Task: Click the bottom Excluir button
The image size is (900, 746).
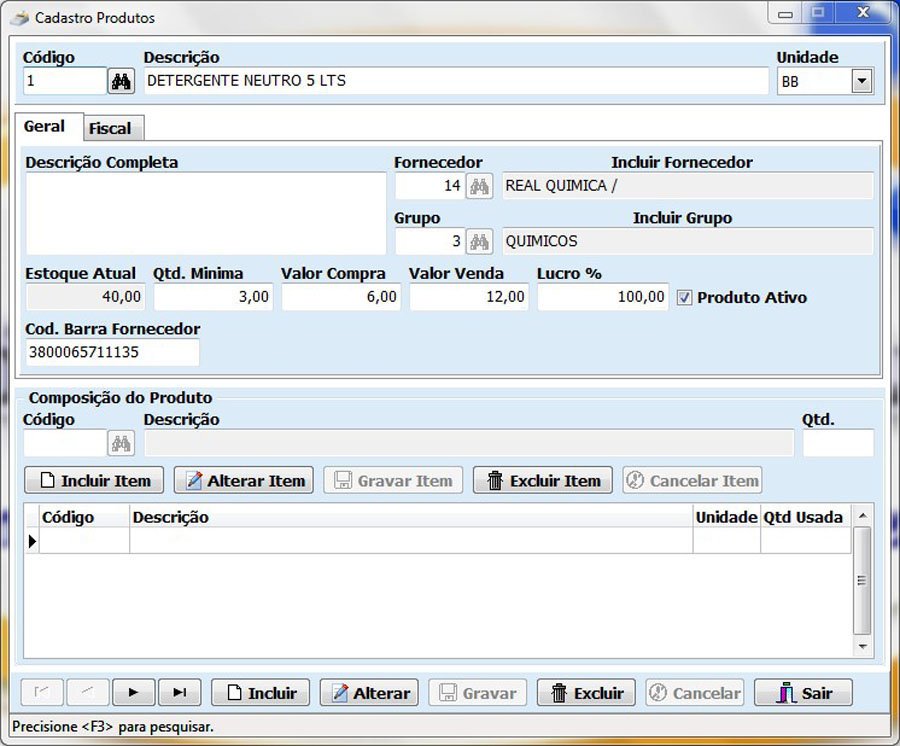Action: (586, 692)
